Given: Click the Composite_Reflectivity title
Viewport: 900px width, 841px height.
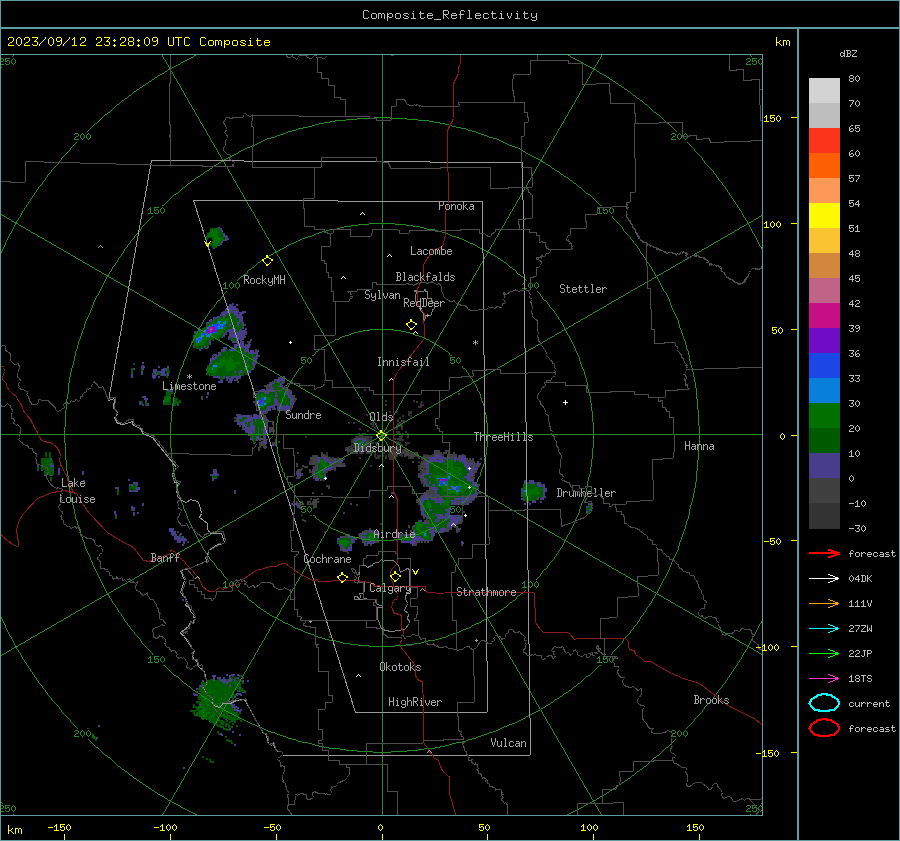Looking at the screenshot, I should (x=450, y=15).
